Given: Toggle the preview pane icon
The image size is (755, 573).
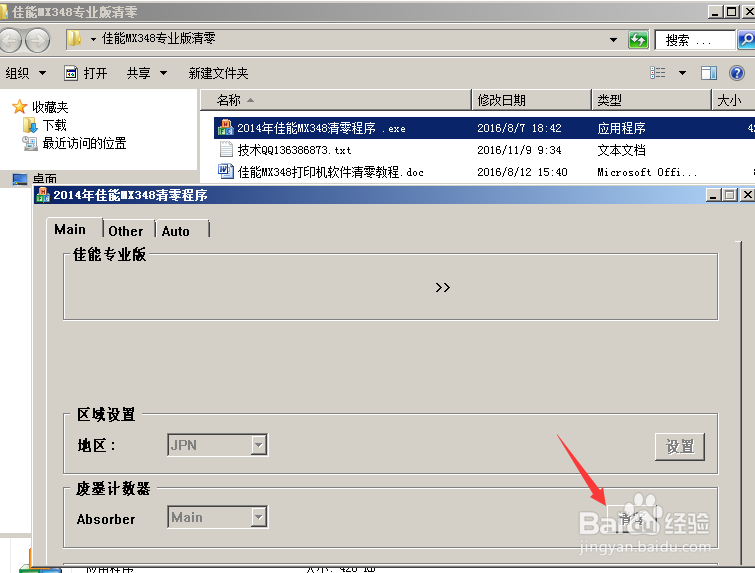Looking at the screenshot, I should (709, 73).
